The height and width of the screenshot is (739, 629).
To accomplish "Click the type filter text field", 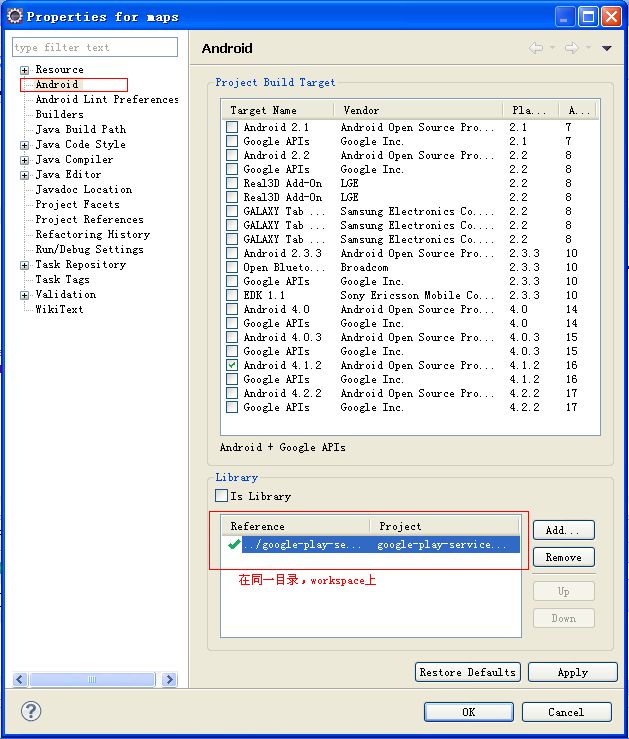I will (95, 47).
